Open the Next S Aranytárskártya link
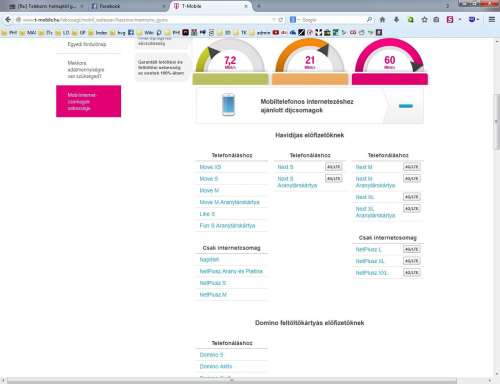The image size is (500, 384). tap(297, 182)
